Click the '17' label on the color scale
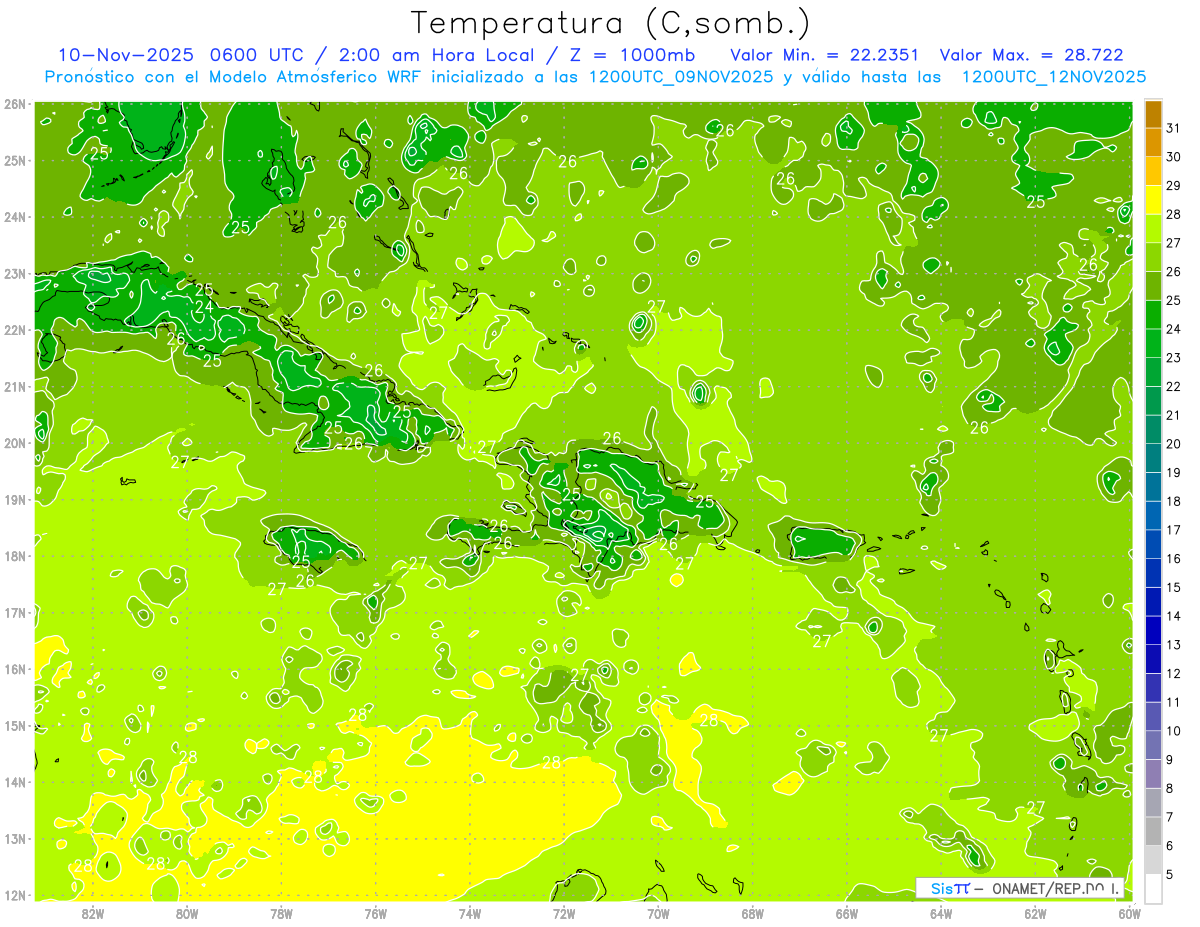 point(1173,530)
